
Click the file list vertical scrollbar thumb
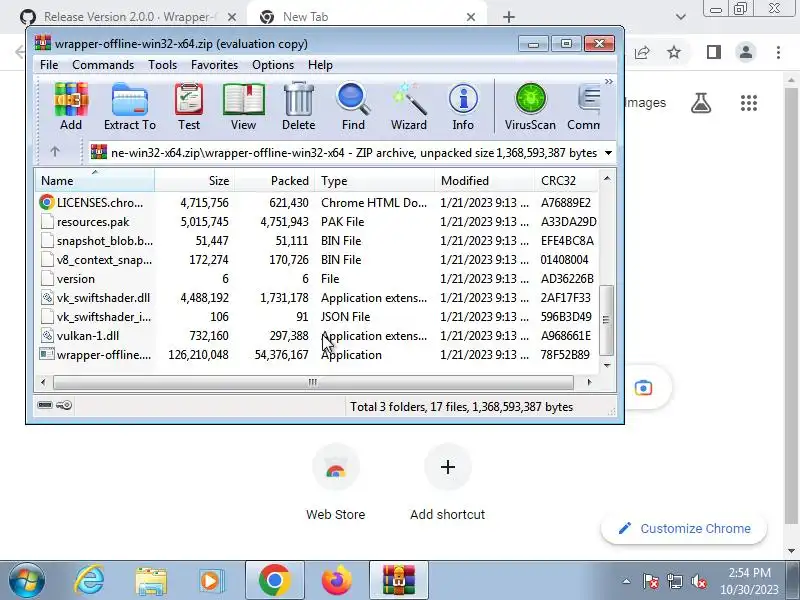click(x=606, y=320)
